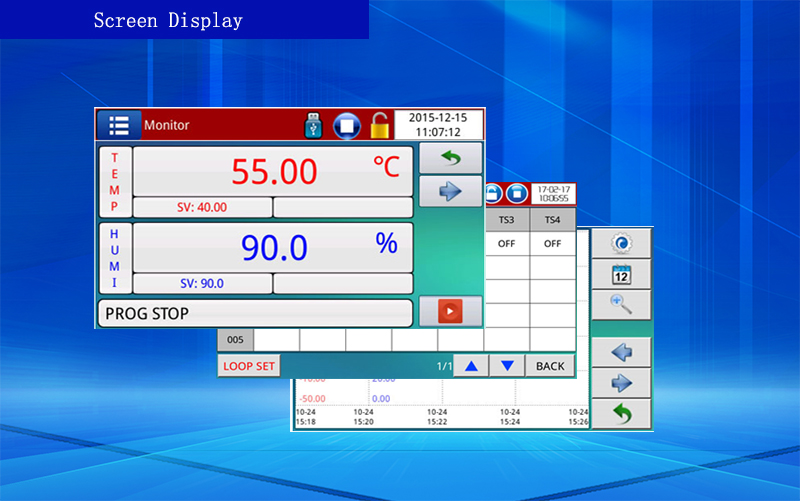Click the PROG STOP status bar

tap(255, 313)
